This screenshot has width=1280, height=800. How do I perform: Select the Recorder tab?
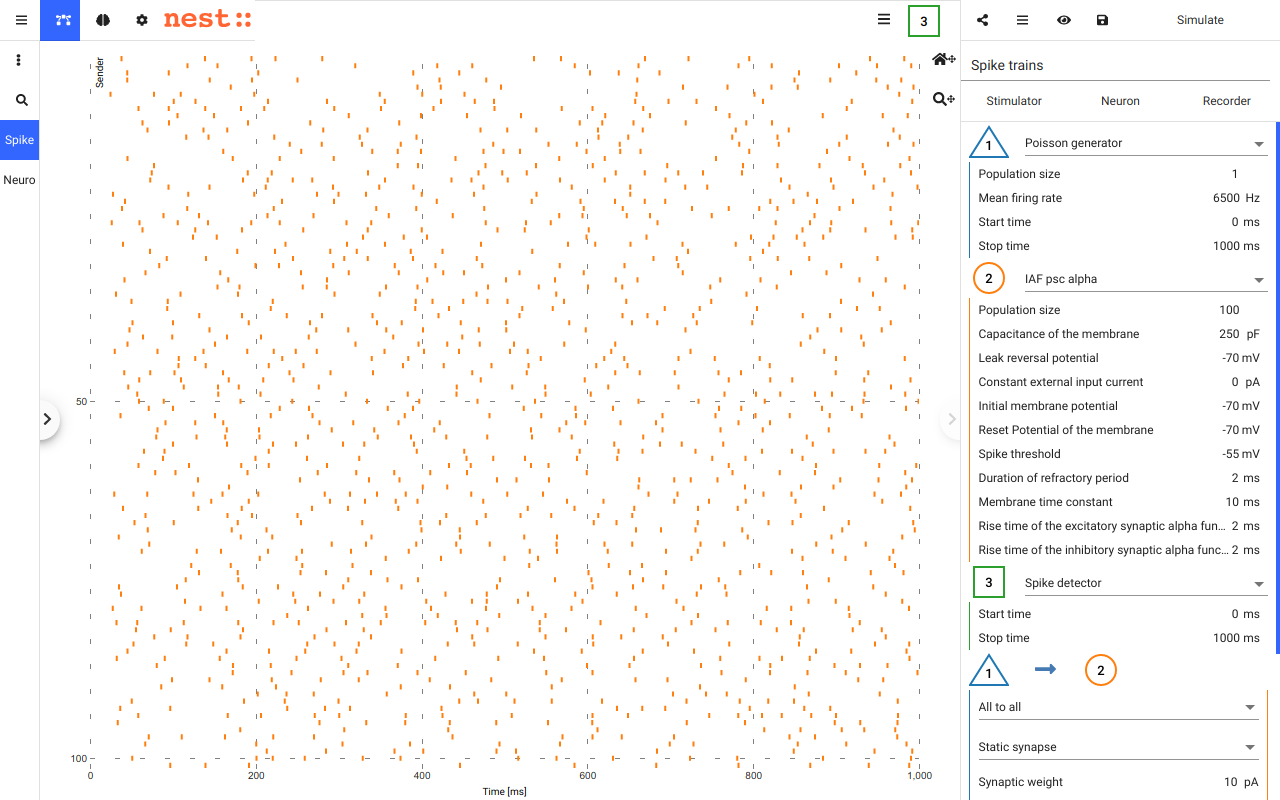1226,101
